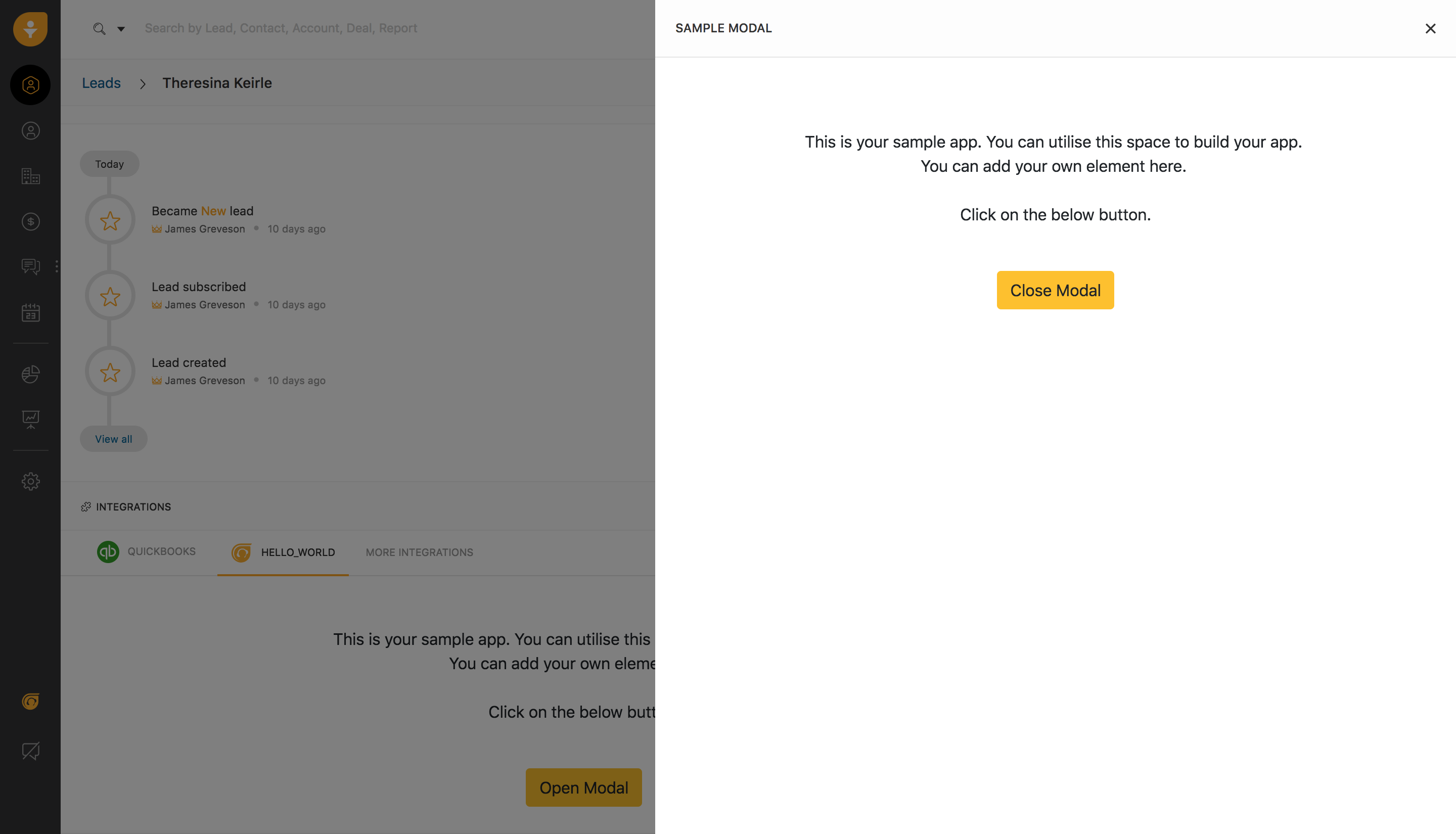Click 'INTEGRATIONS' section heading
The height and width of the screenshot is (834, 1456).
133,506
